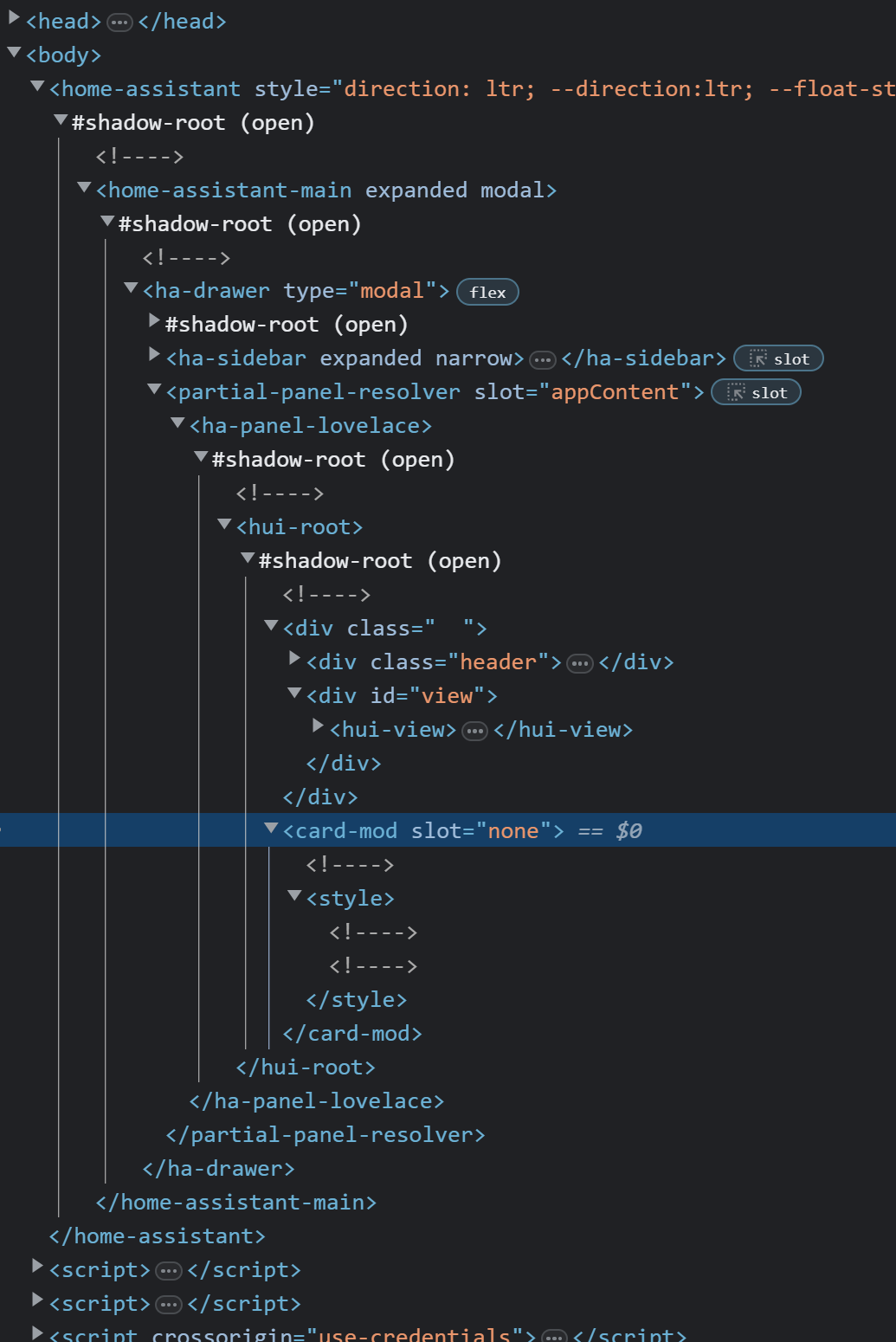
Task: Collapse the card-mod element
Action: point(271,829)
